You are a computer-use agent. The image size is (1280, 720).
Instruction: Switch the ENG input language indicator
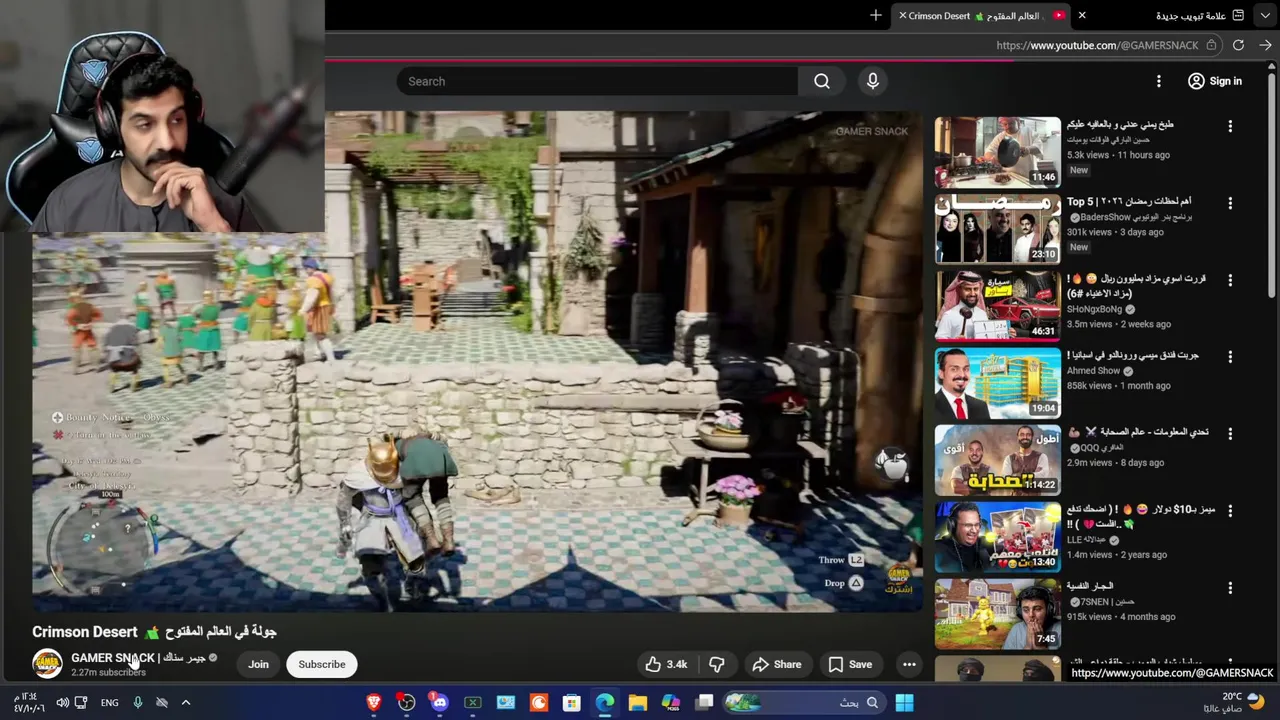click(110, 703)
